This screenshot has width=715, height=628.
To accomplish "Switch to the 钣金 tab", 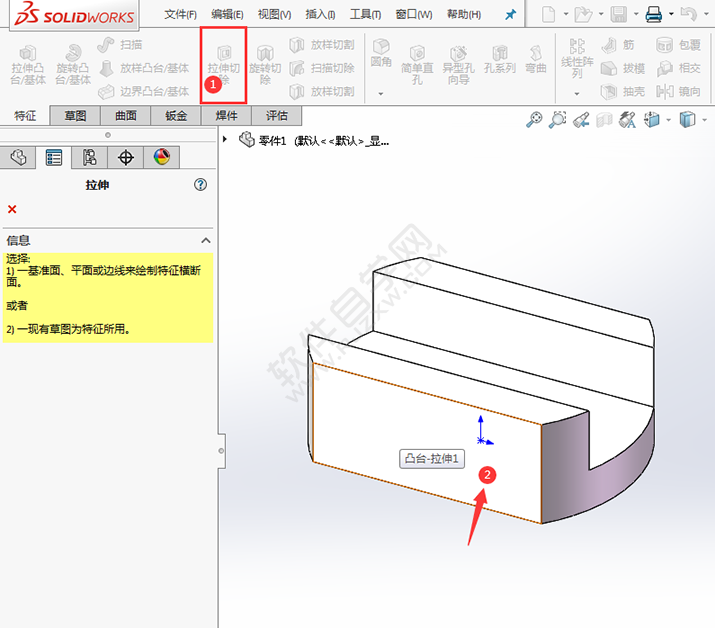I will (176, 116).
